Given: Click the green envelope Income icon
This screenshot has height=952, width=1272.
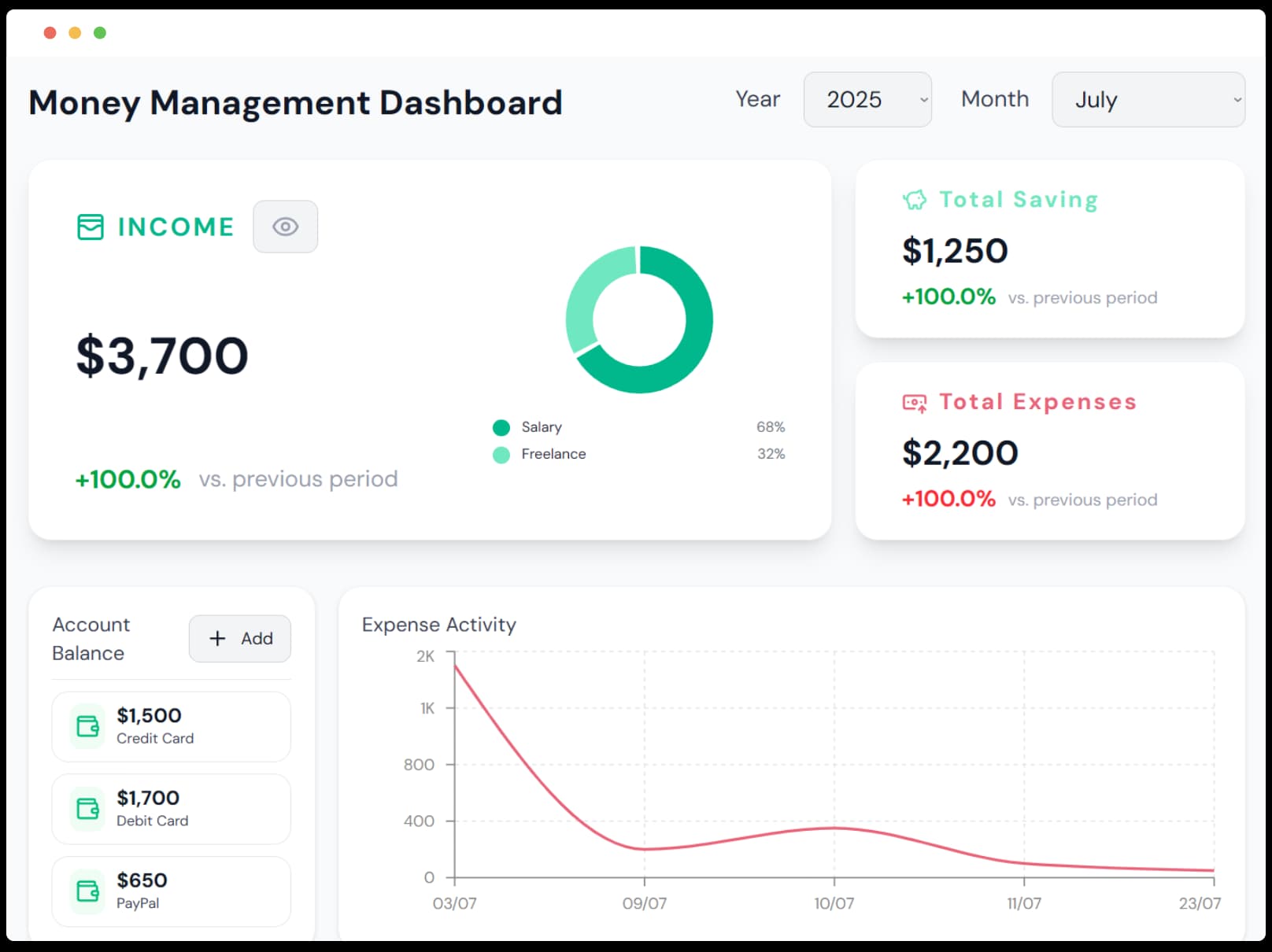Looking at the screenshot, I should [90, 227].
